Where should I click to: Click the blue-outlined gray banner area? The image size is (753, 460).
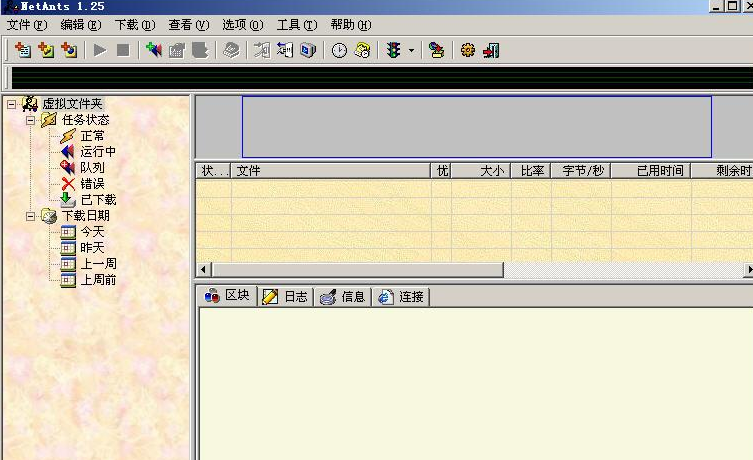click(x=477, y=127)
